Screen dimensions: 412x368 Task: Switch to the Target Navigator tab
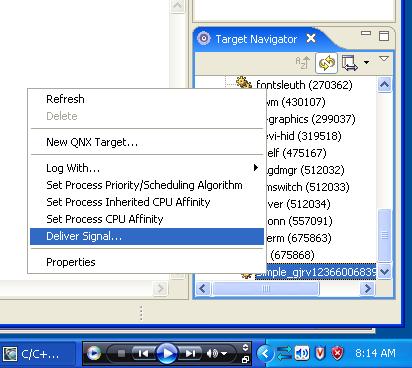tap(256, 39)
